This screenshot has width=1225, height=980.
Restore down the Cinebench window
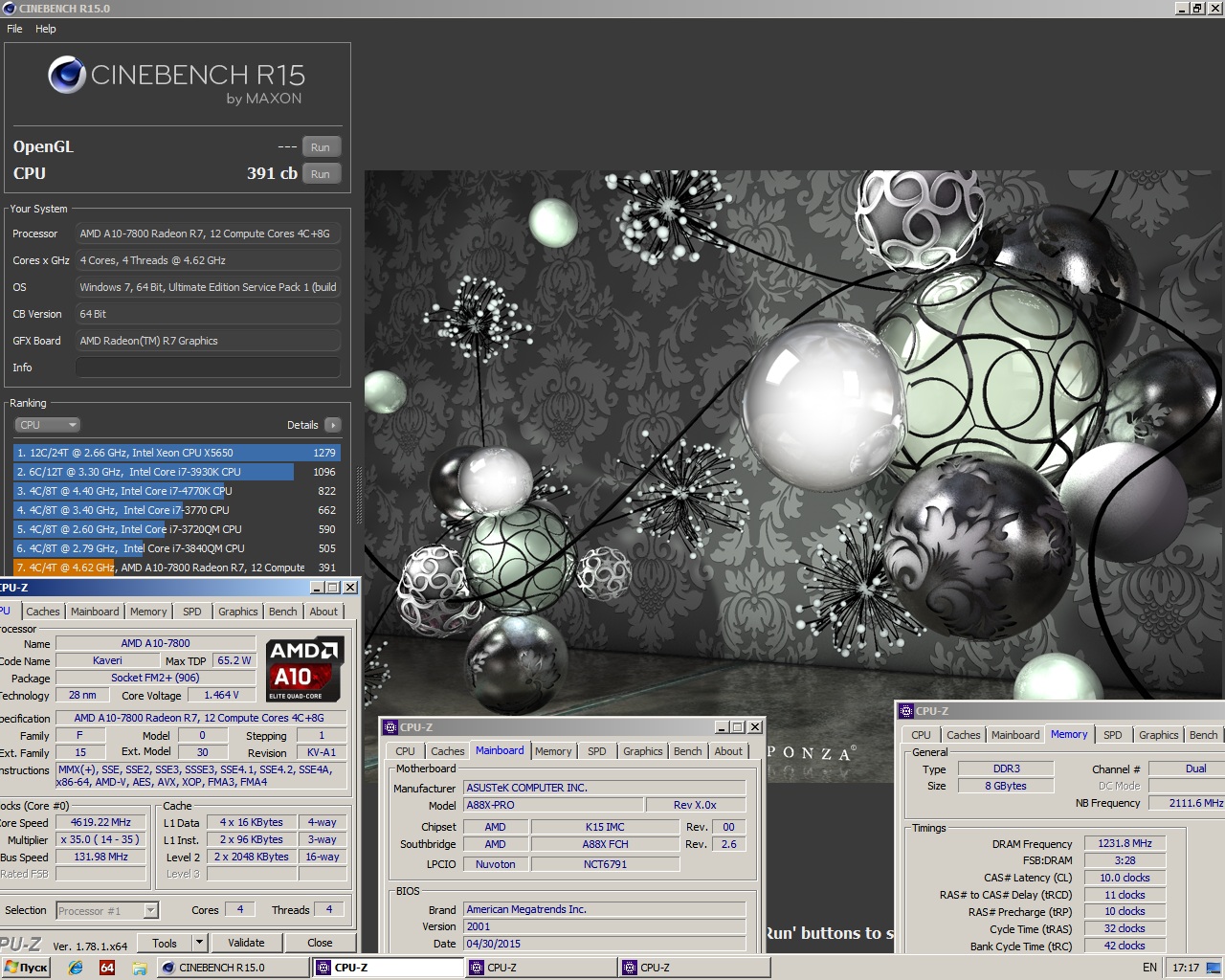pos(1196,9)
